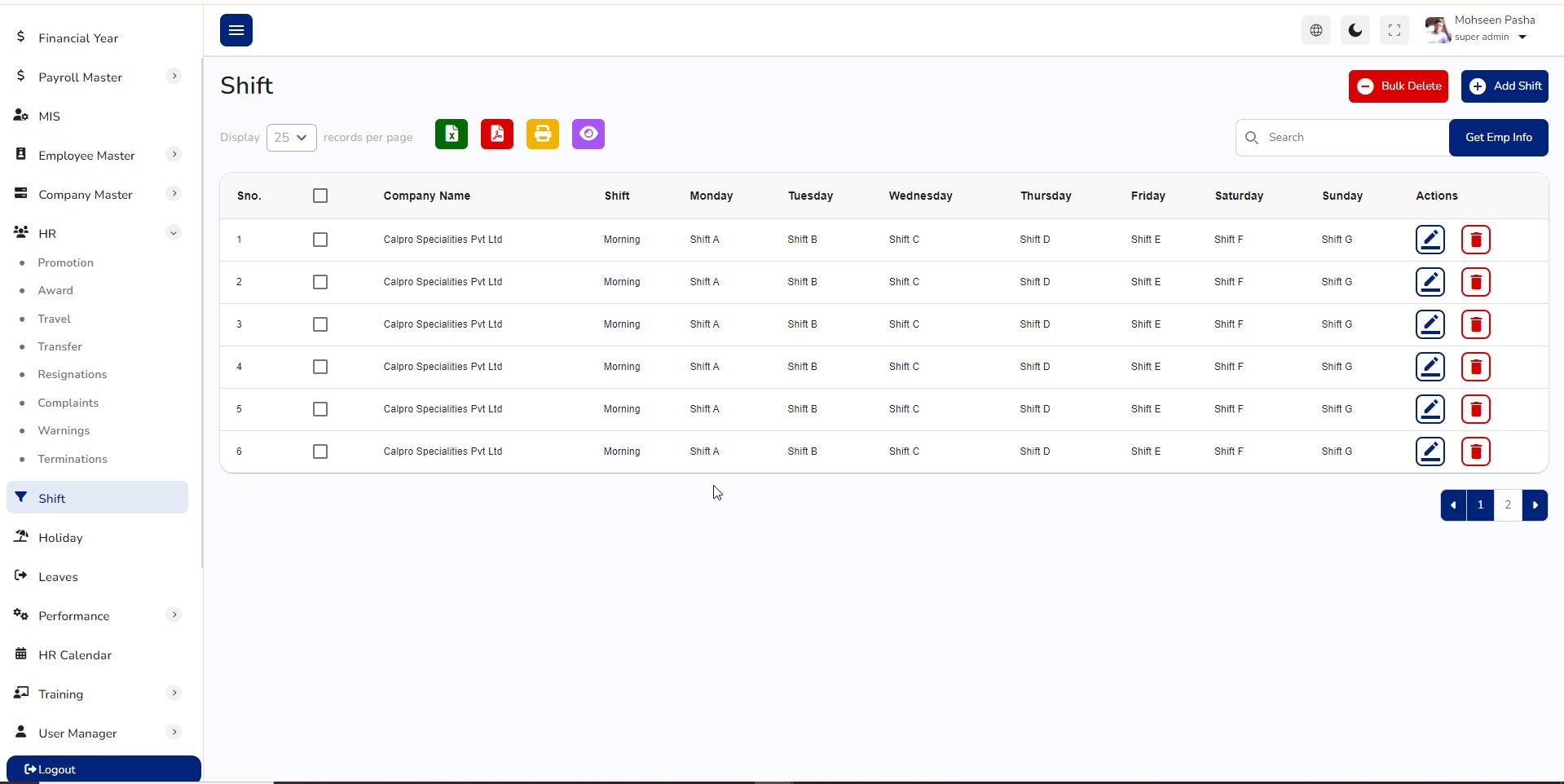Edit shift row 1
Viewport: 1564px width, 784px height.
tap(1430, 240)
